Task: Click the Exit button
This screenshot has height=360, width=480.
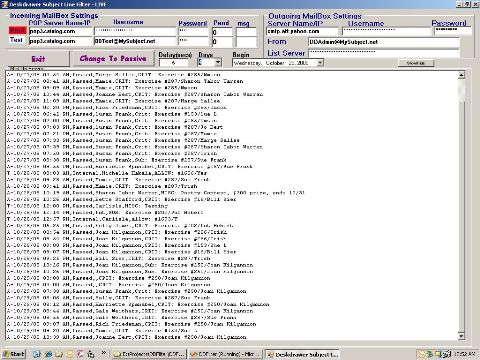Action: point(38,59)
